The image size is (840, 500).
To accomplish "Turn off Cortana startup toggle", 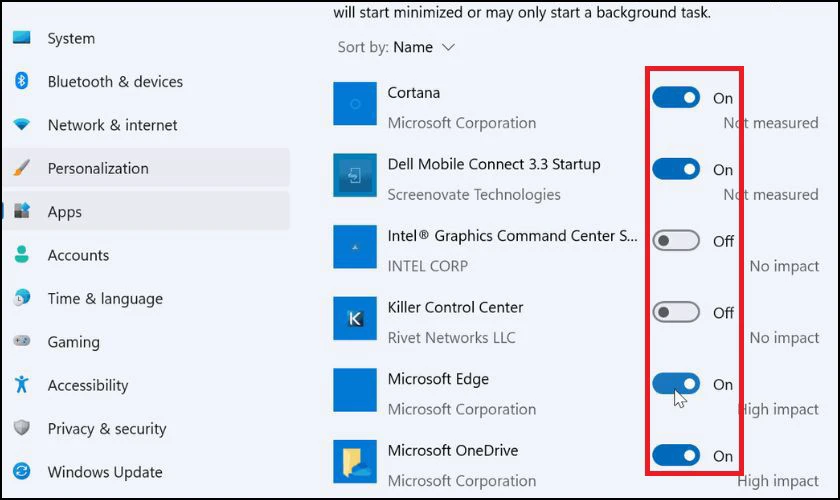I will pos(676,98).
